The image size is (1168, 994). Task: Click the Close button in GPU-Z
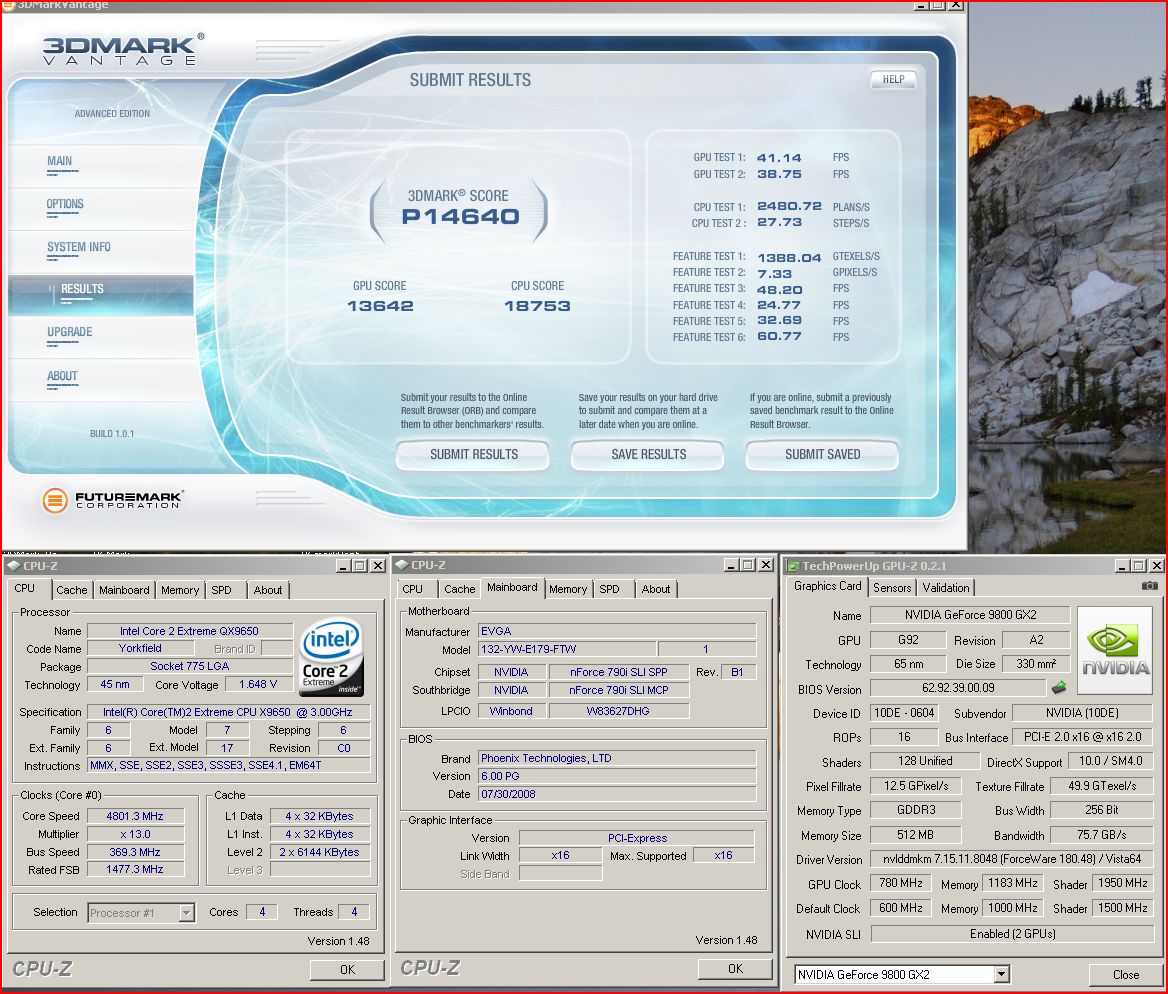point(1126,975)
